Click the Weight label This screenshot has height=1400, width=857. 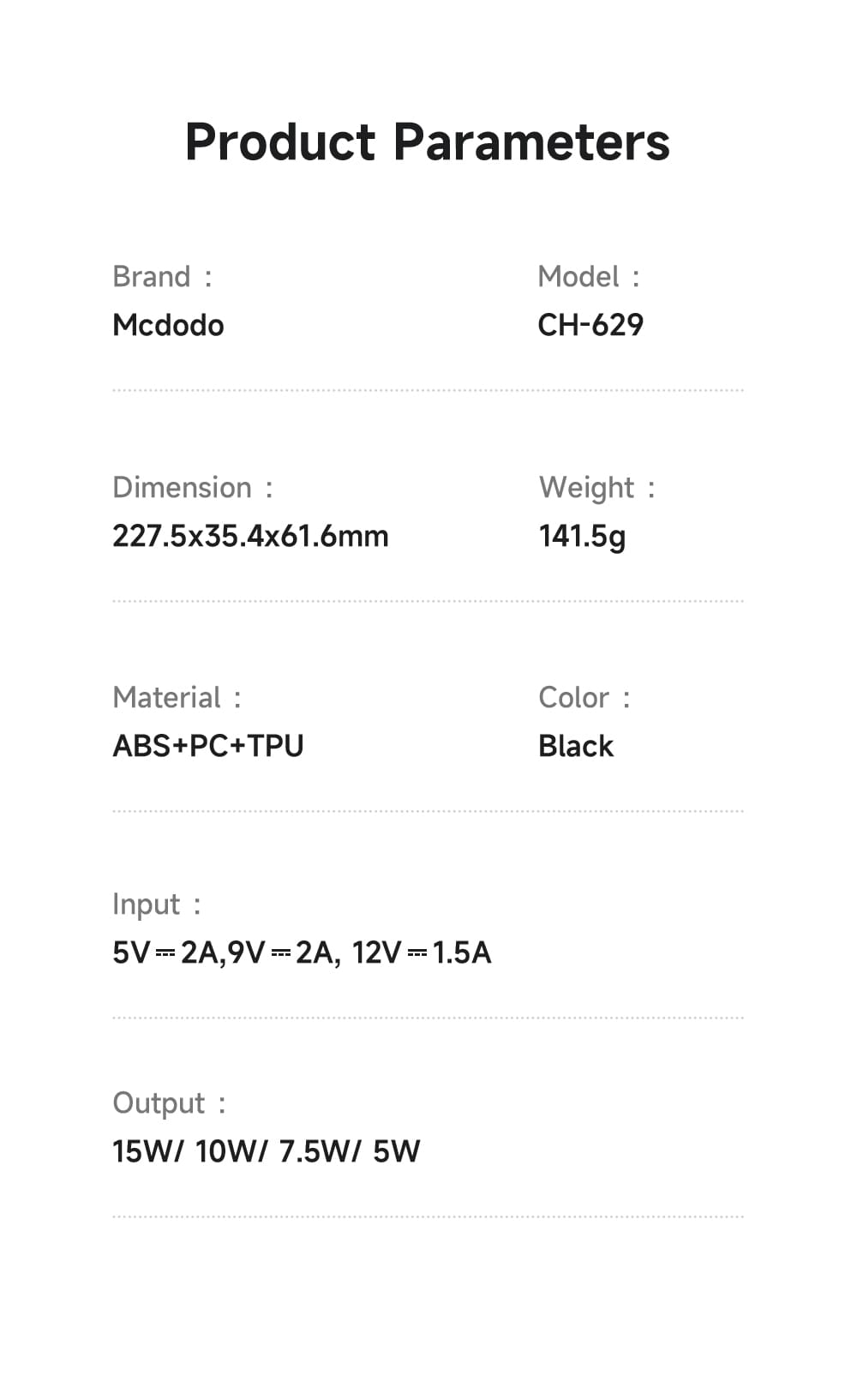pos(587,488)
